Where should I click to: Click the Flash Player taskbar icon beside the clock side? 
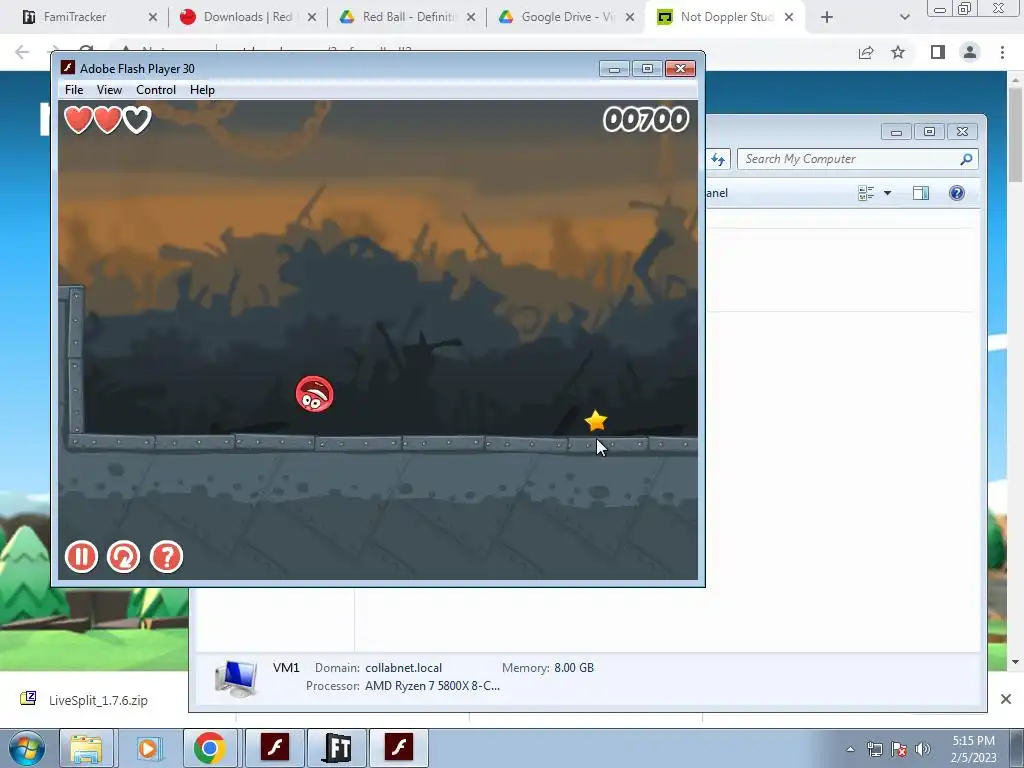click(399, 748)
